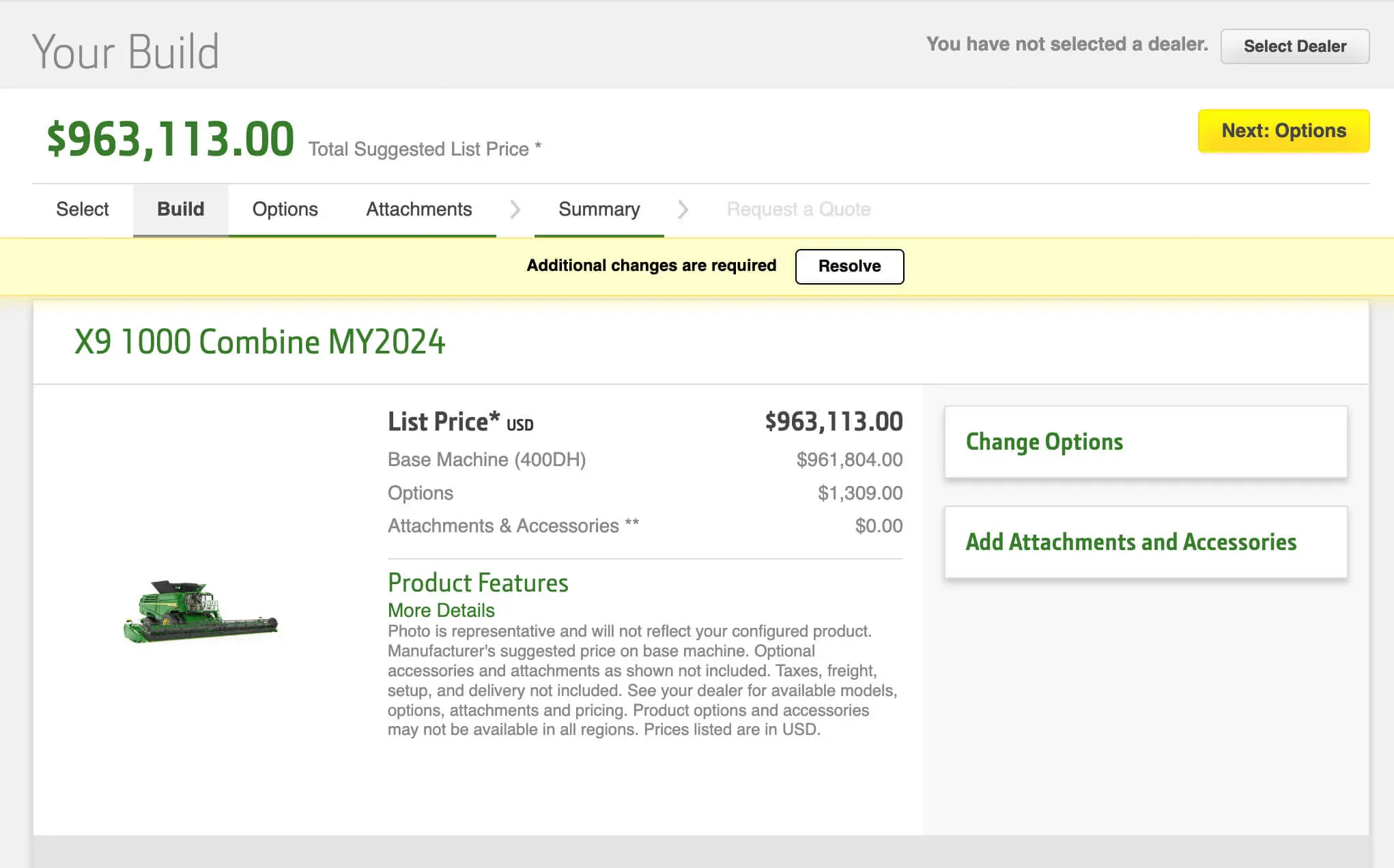Image resolution: width=1394 pixels, height=868 pixels.
Task: Click Add Attachments and Accessories
Action: (x=1145, y=542)
